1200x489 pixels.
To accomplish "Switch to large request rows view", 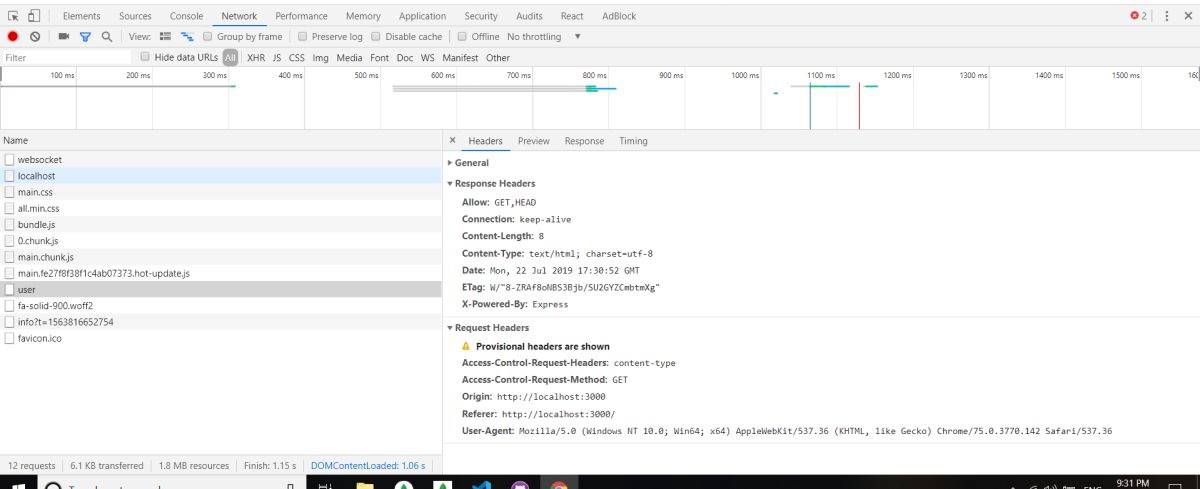I will [166, 37].
